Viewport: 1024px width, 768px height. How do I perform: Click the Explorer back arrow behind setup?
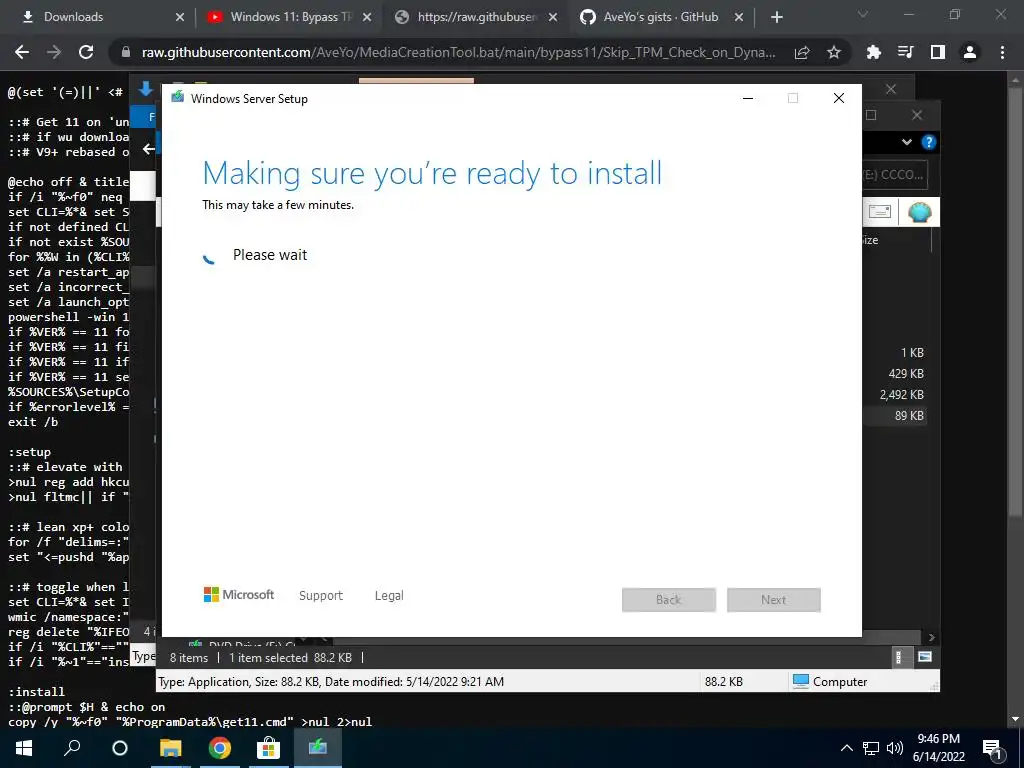tap(148, 150)
